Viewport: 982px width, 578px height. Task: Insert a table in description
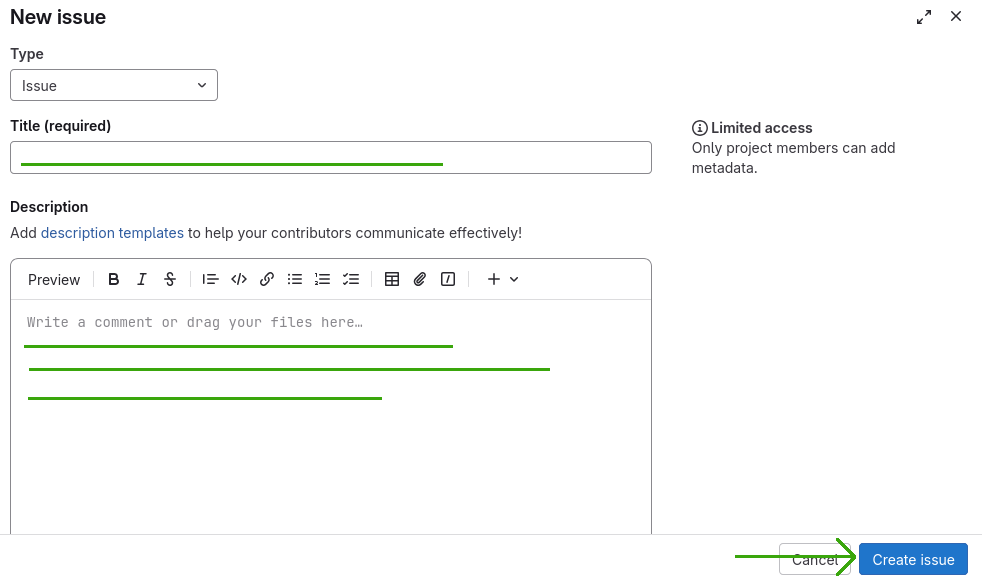392,280
